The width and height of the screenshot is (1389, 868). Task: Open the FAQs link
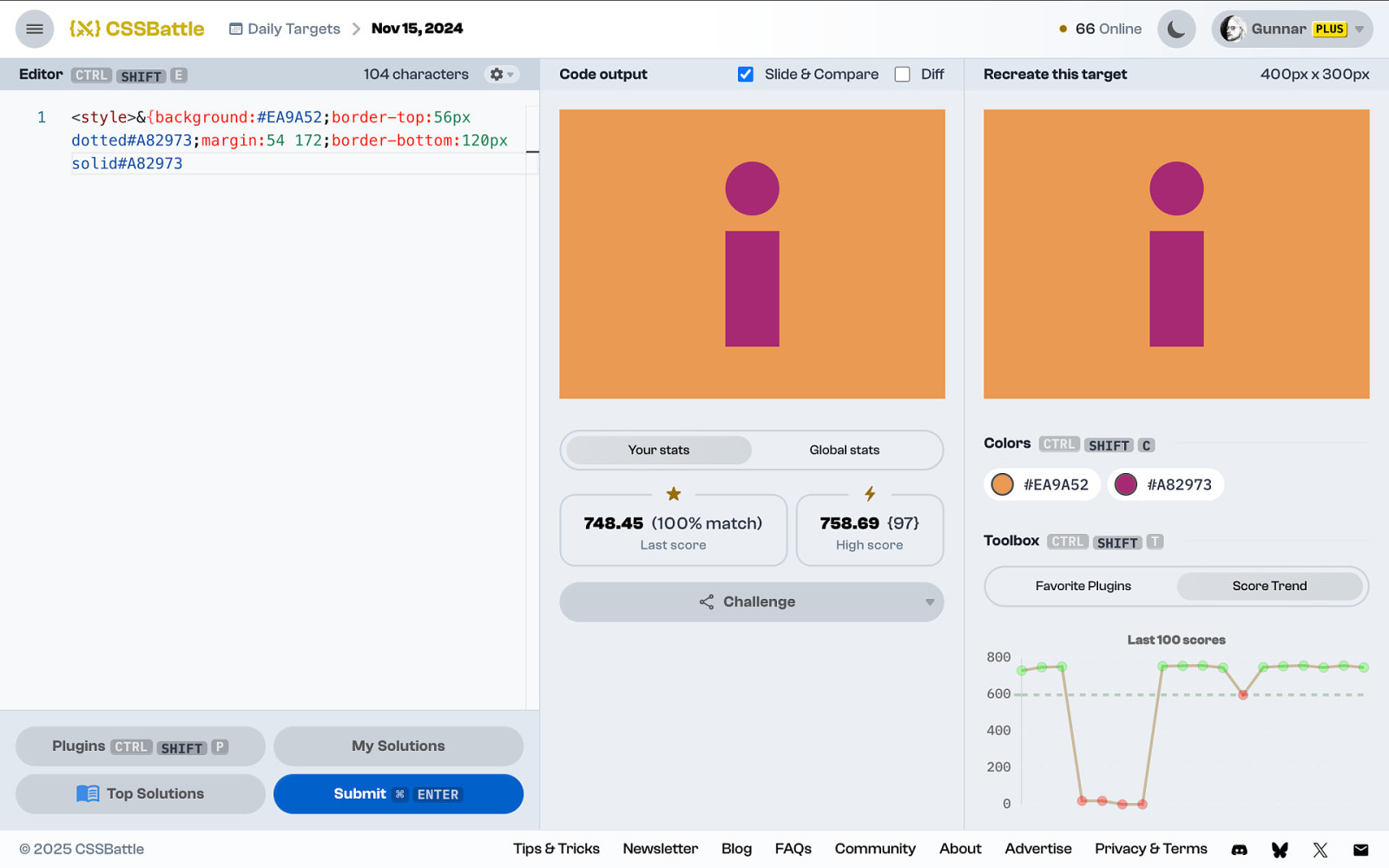pos(793,849)
